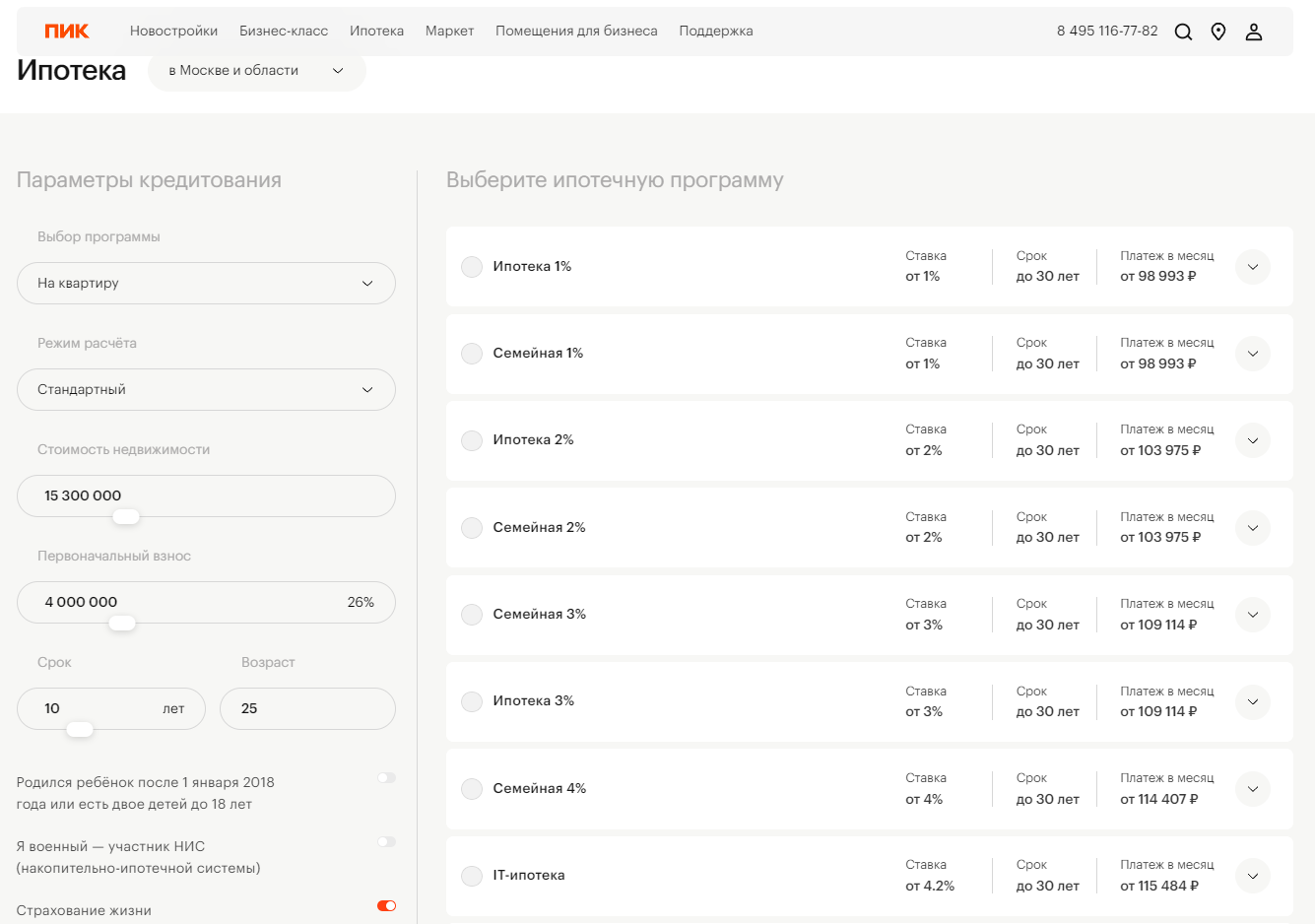This screenshot has height=924, width=1315.
Task: Open the location pin icon
Action: pos(1218,32)
